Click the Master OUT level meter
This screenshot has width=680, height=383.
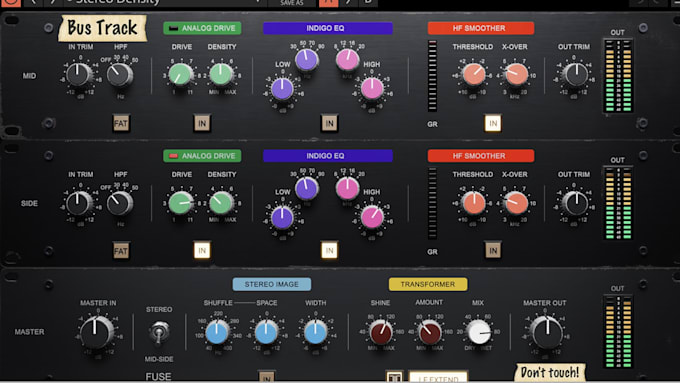point(618,332)
